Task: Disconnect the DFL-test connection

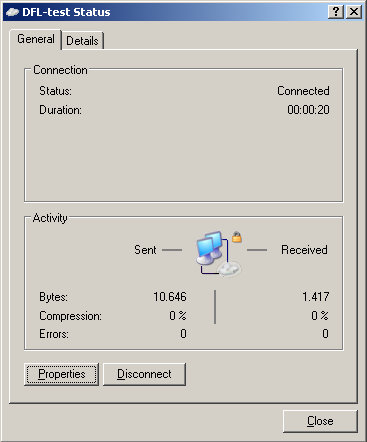Action: [x=144, y=374]
